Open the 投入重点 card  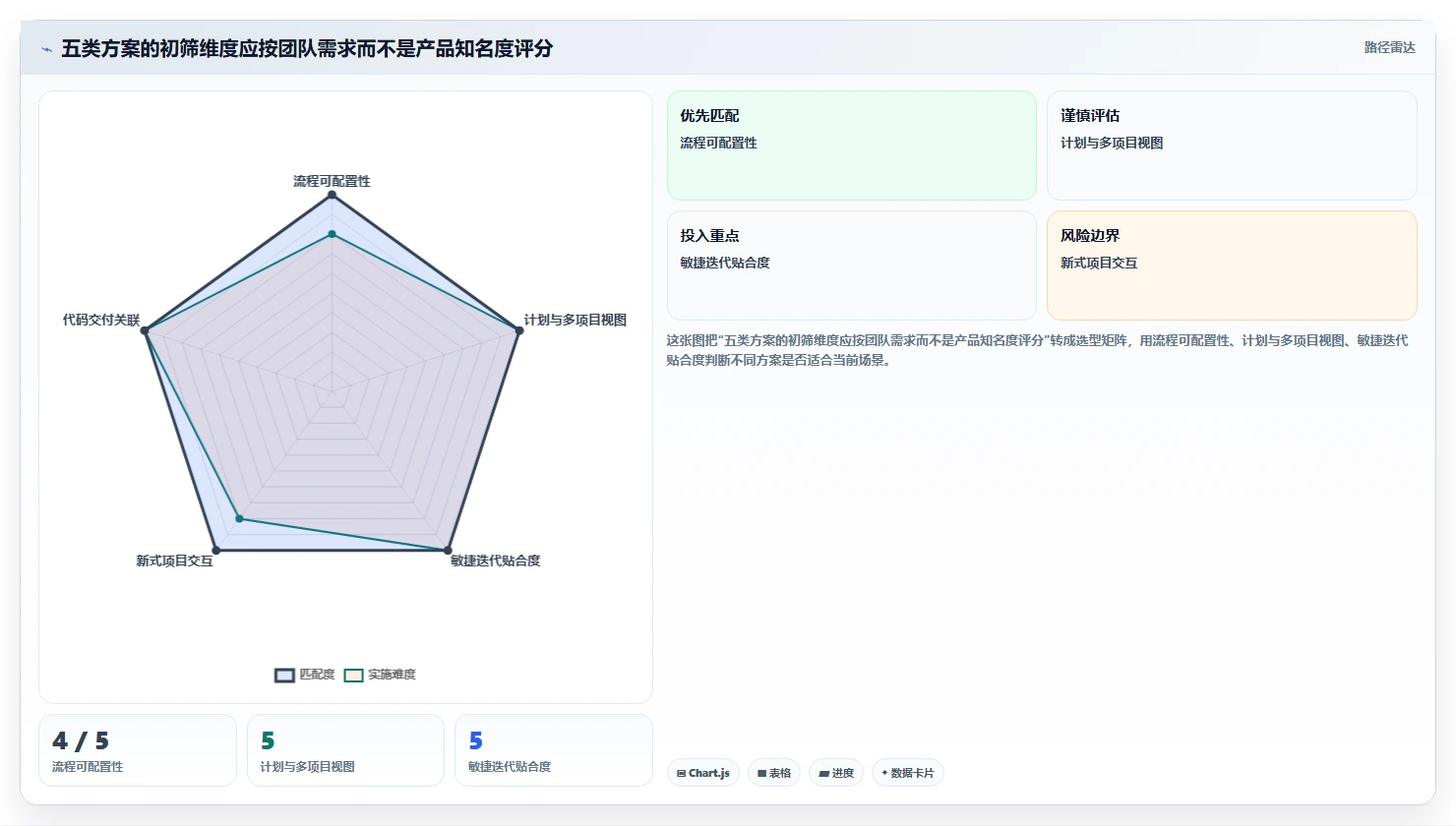[x=852, y=265]
